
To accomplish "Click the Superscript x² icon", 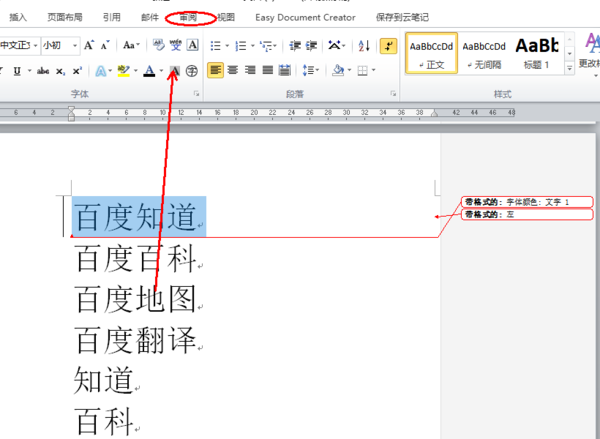I will coord(77,71).
